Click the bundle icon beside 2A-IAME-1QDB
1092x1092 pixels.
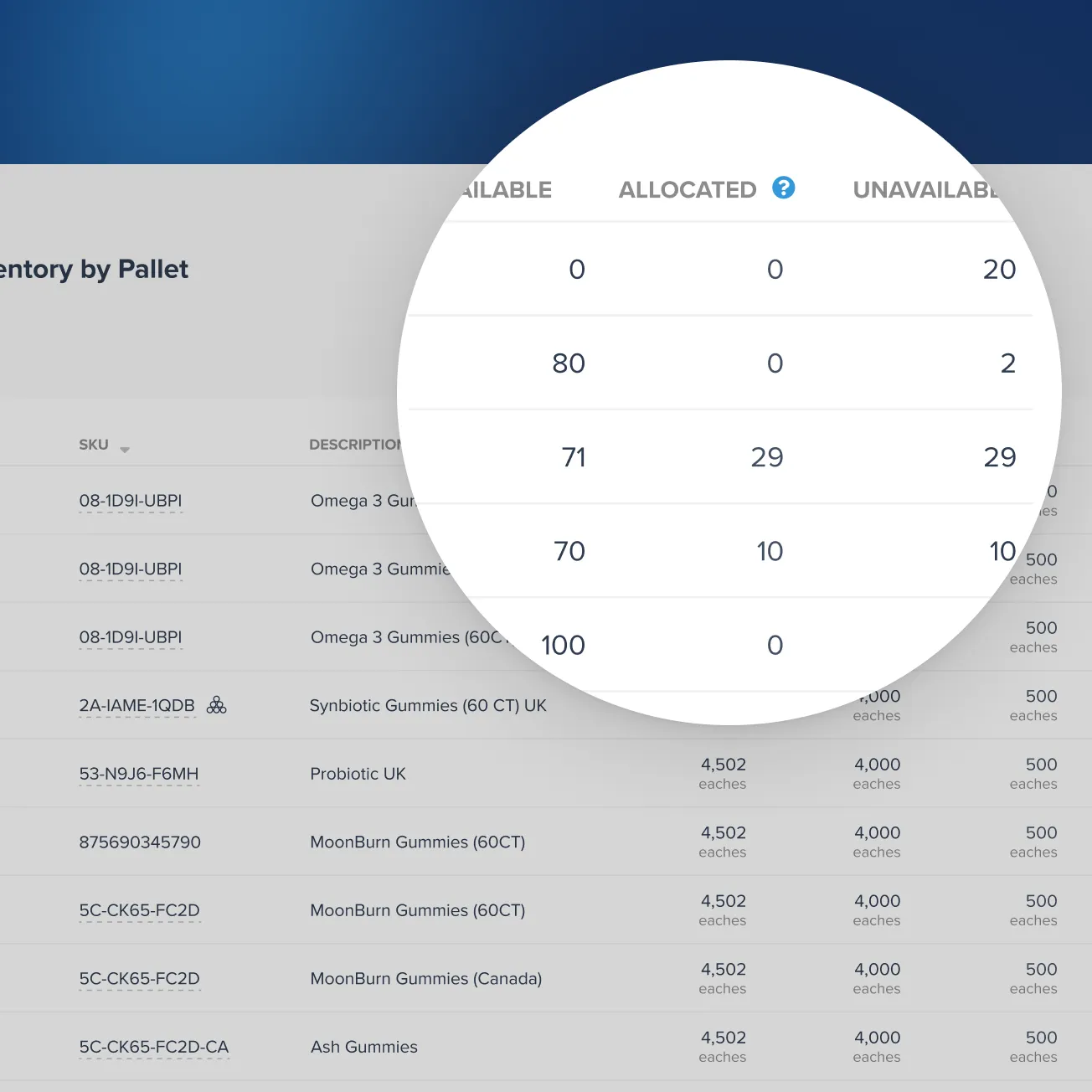pyautogui.click(x=217, y=706)
